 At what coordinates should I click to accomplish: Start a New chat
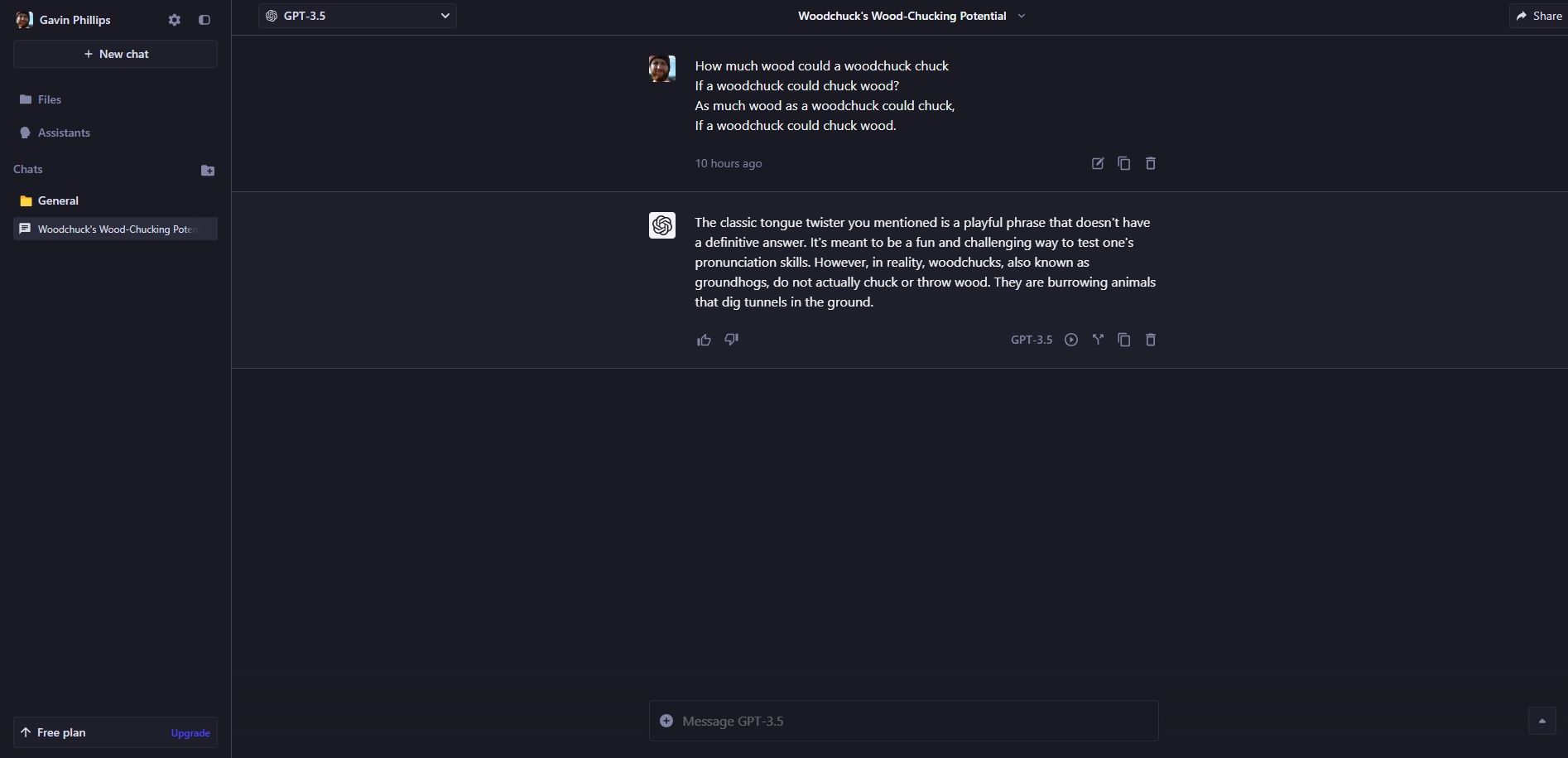coord(115,54)
